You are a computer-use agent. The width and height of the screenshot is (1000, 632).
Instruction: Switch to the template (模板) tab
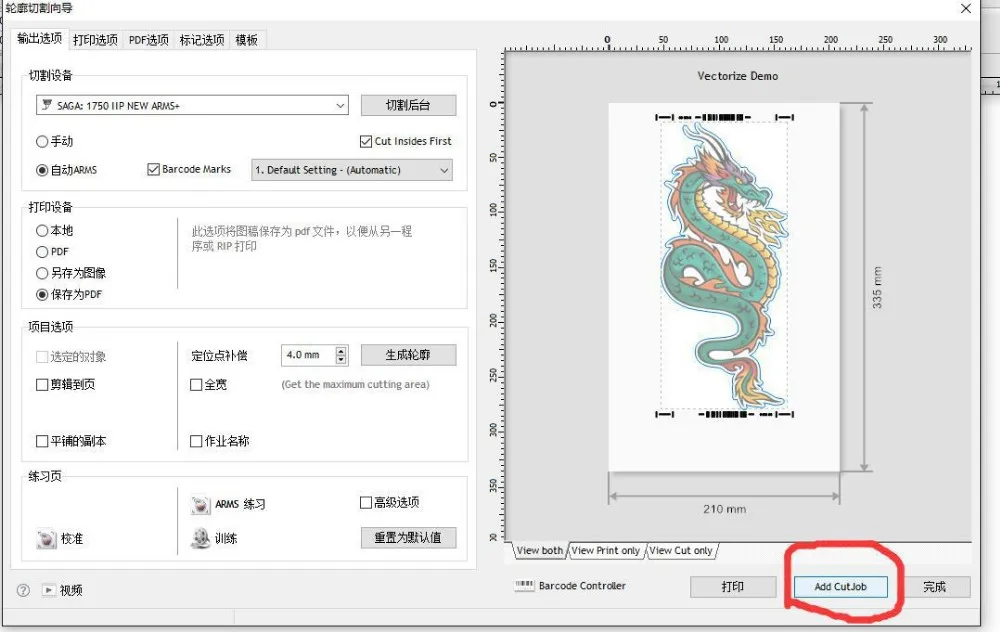(247, 40)
